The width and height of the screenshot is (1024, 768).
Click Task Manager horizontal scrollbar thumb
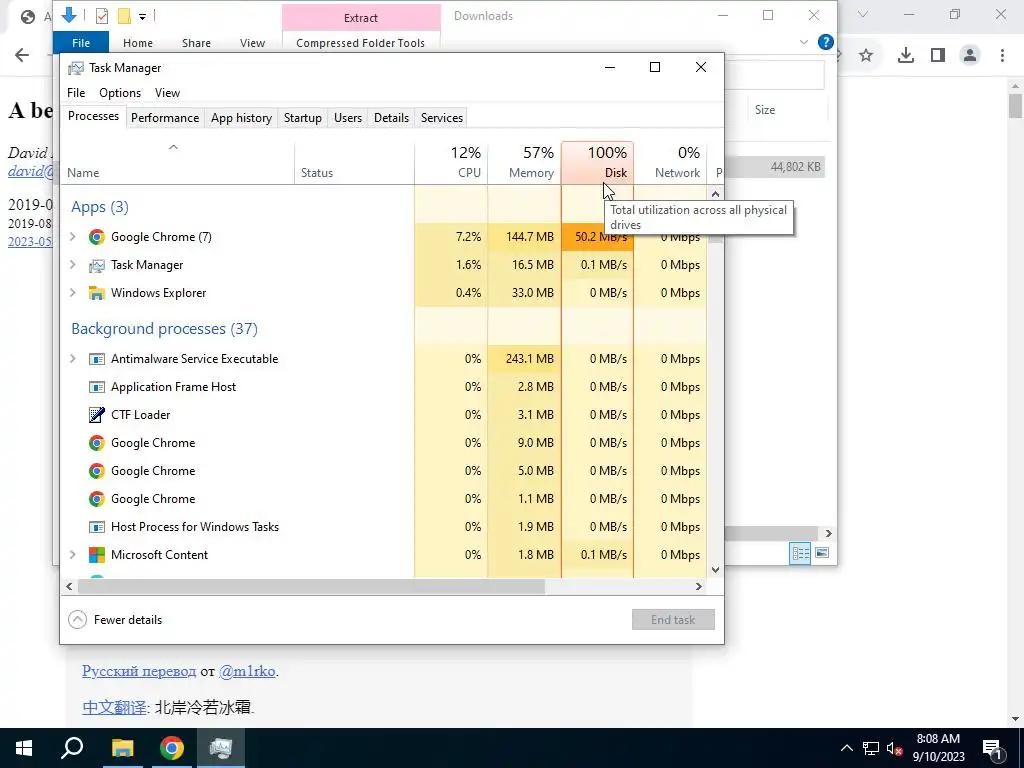click(311, 587)
